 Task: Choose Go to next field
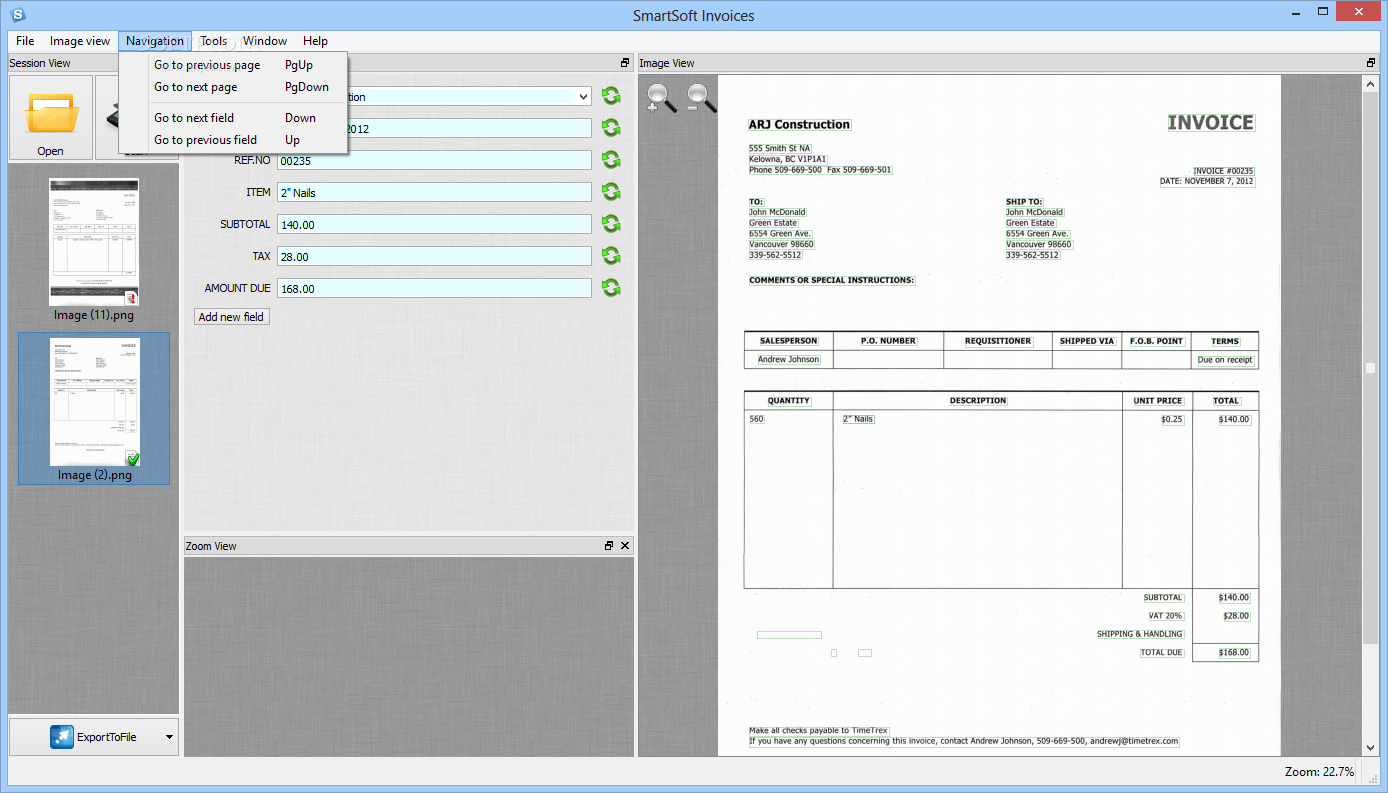pos(233,118)
